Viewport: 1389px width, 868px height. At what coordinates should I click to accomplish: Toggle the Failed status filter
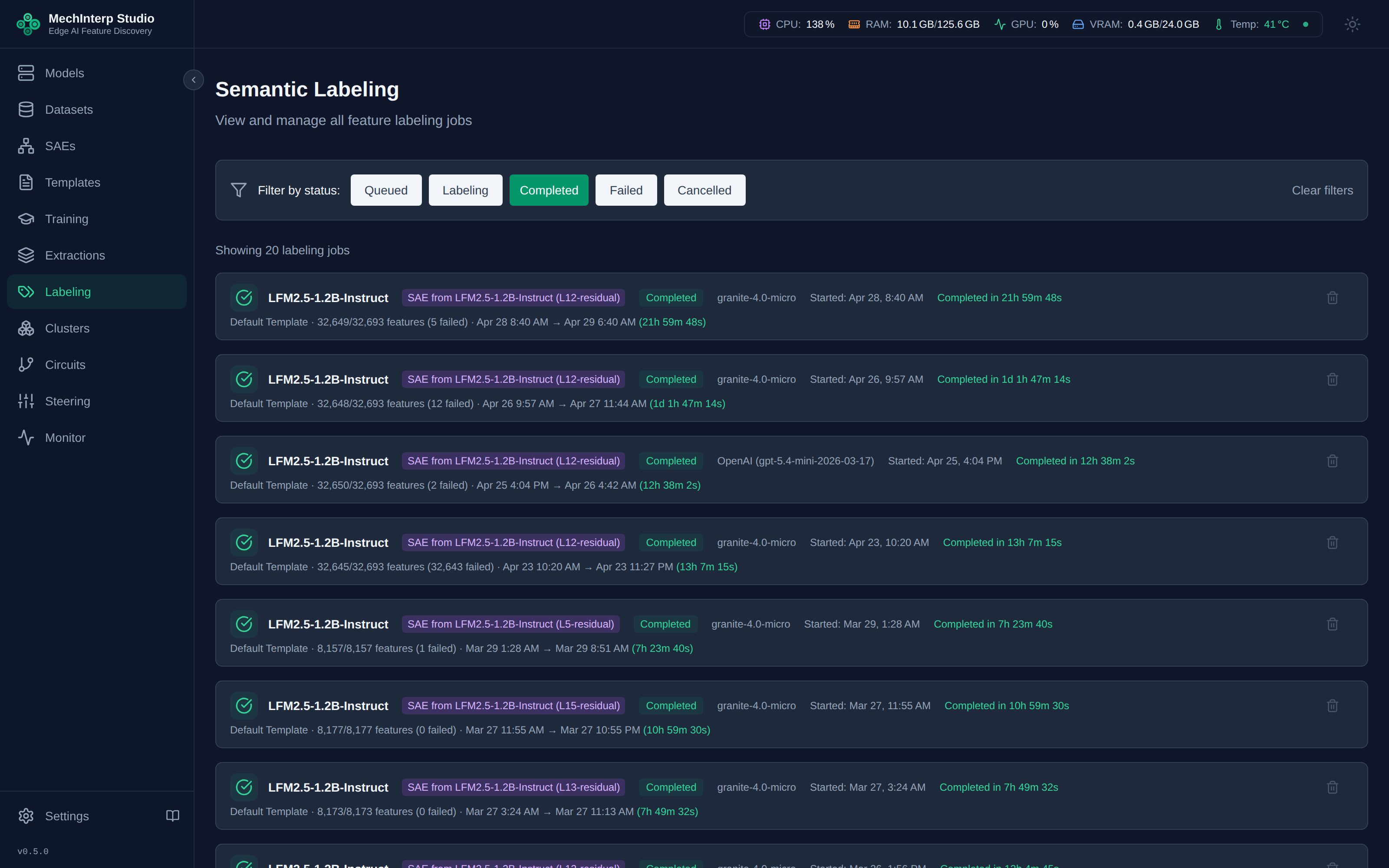(x=625, y=190)
